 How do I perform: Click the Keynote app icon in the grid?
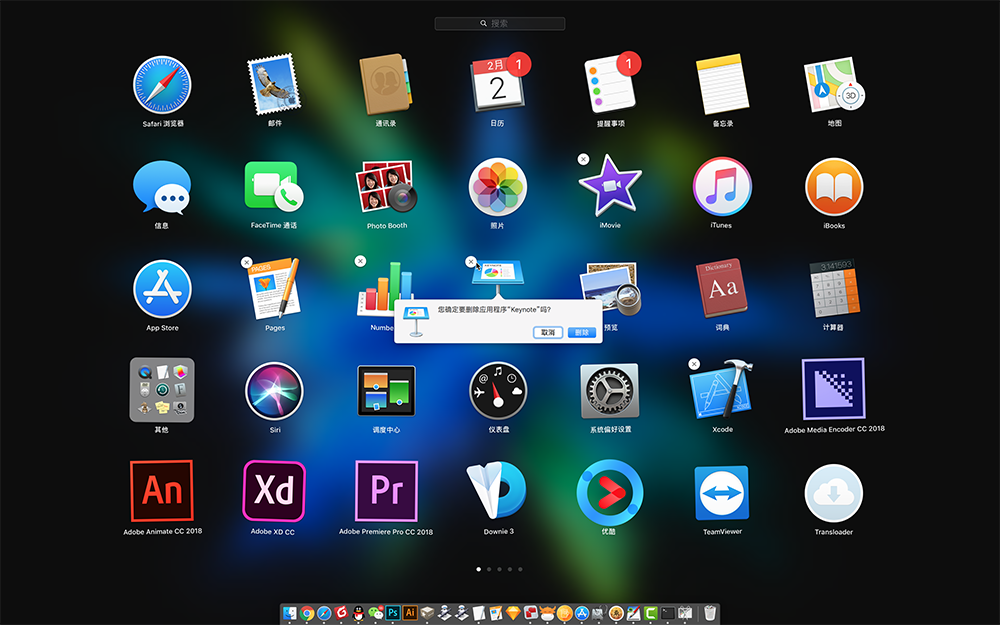[x=497, y=278]
